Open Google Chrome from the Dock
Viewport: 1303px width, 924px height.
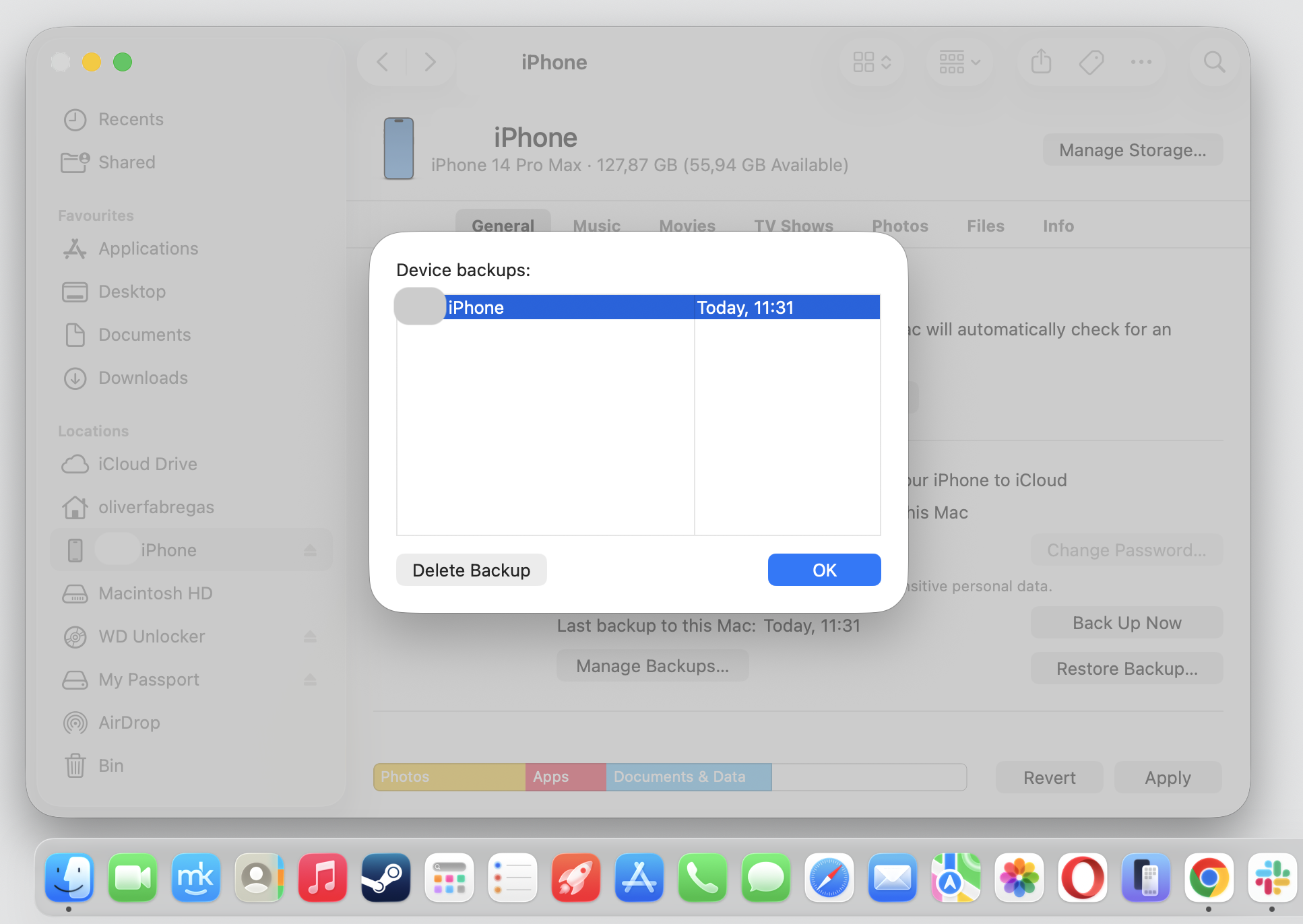click(x=1209, y=878)
